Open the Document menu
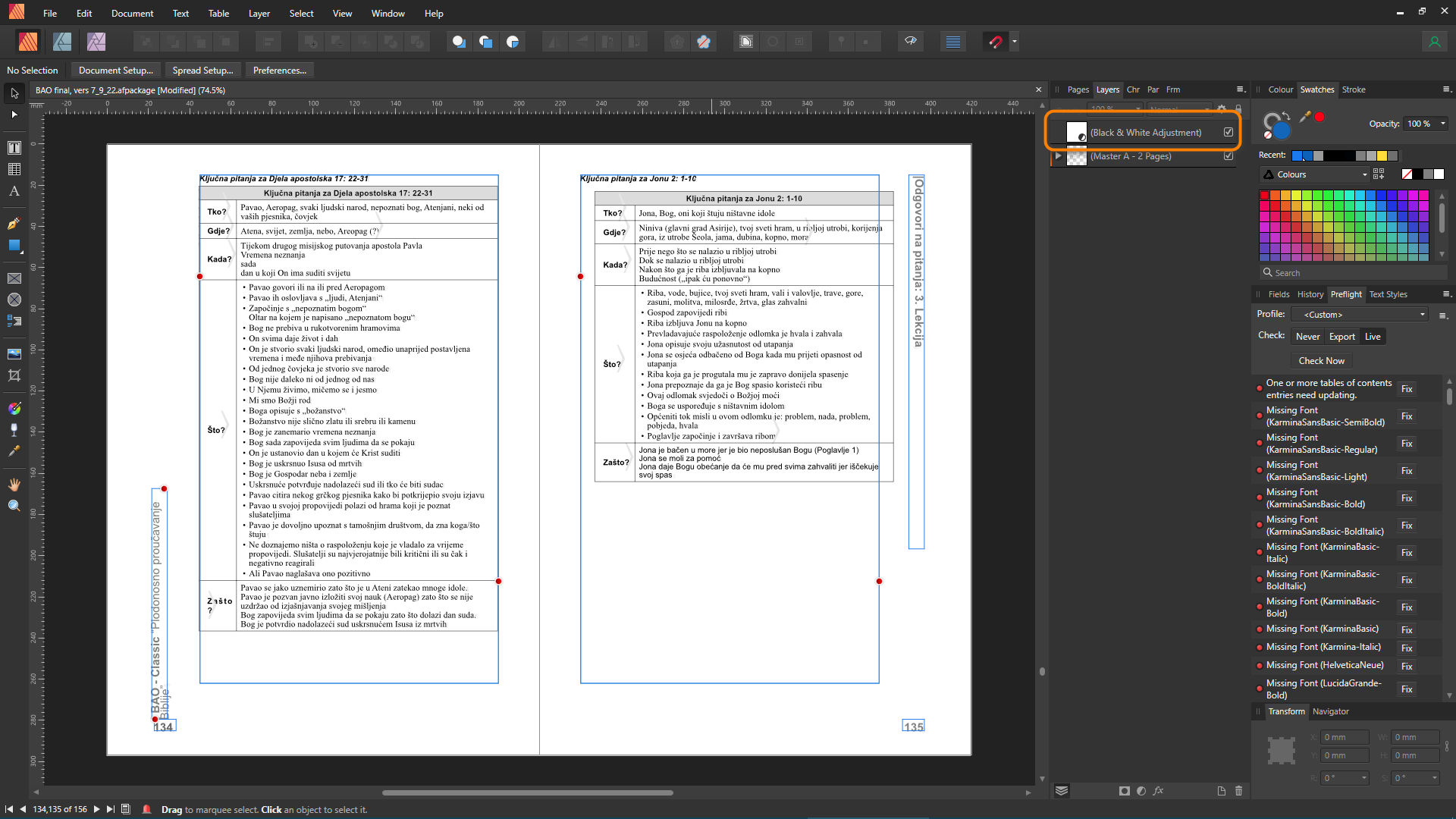The height and width of the screenshot is (819, 1456). pyautogui.click(x=132, y=13)
